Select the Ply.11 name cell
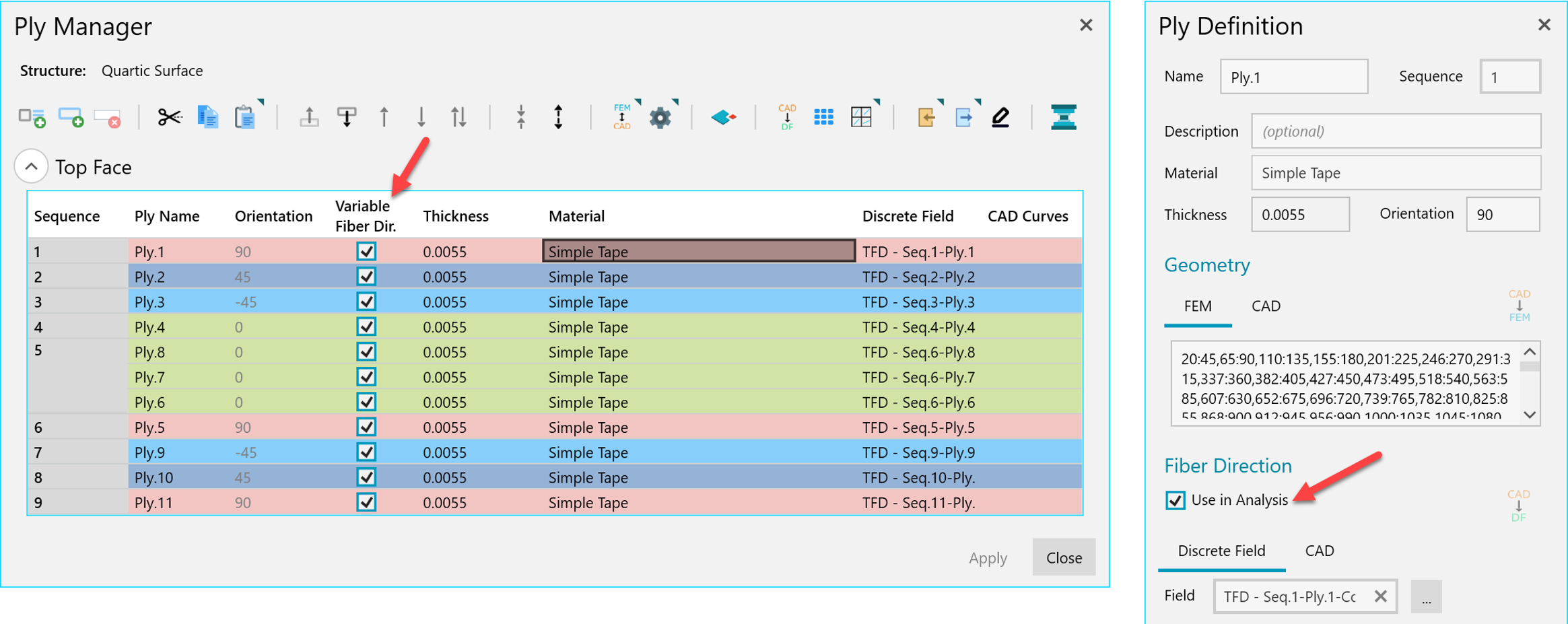Image resolution: width=1568 pixels, height=624 pixels. pos(154,502)
